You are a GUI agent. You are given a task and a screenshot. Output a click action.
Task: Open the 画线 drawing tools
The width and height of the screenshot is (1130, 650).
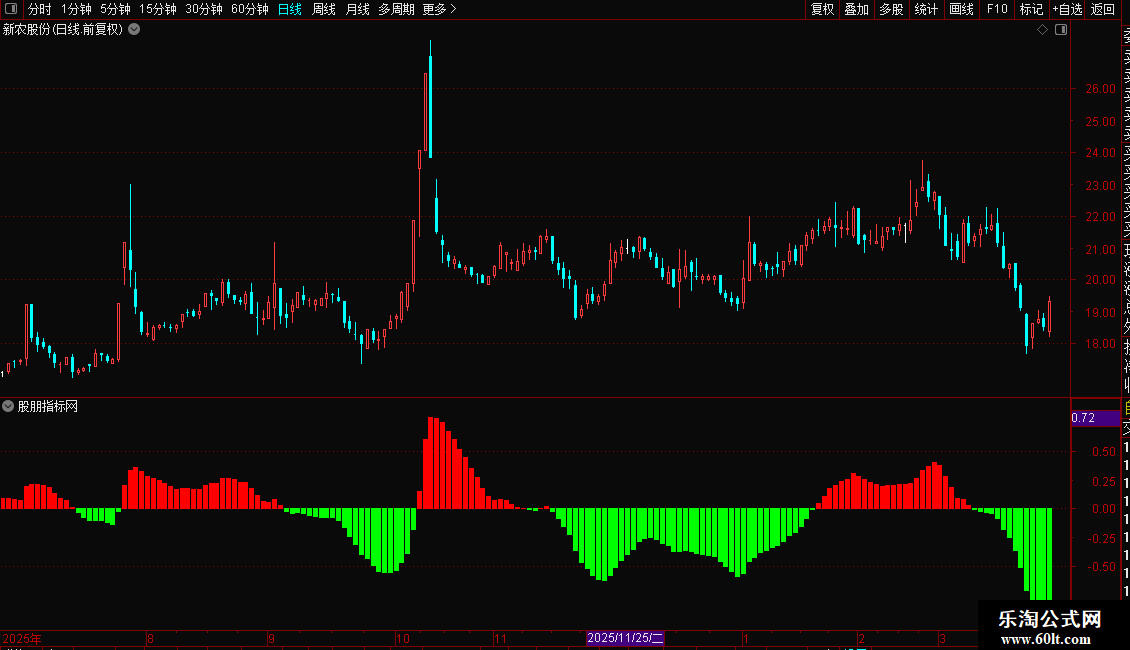pos(961,9)
